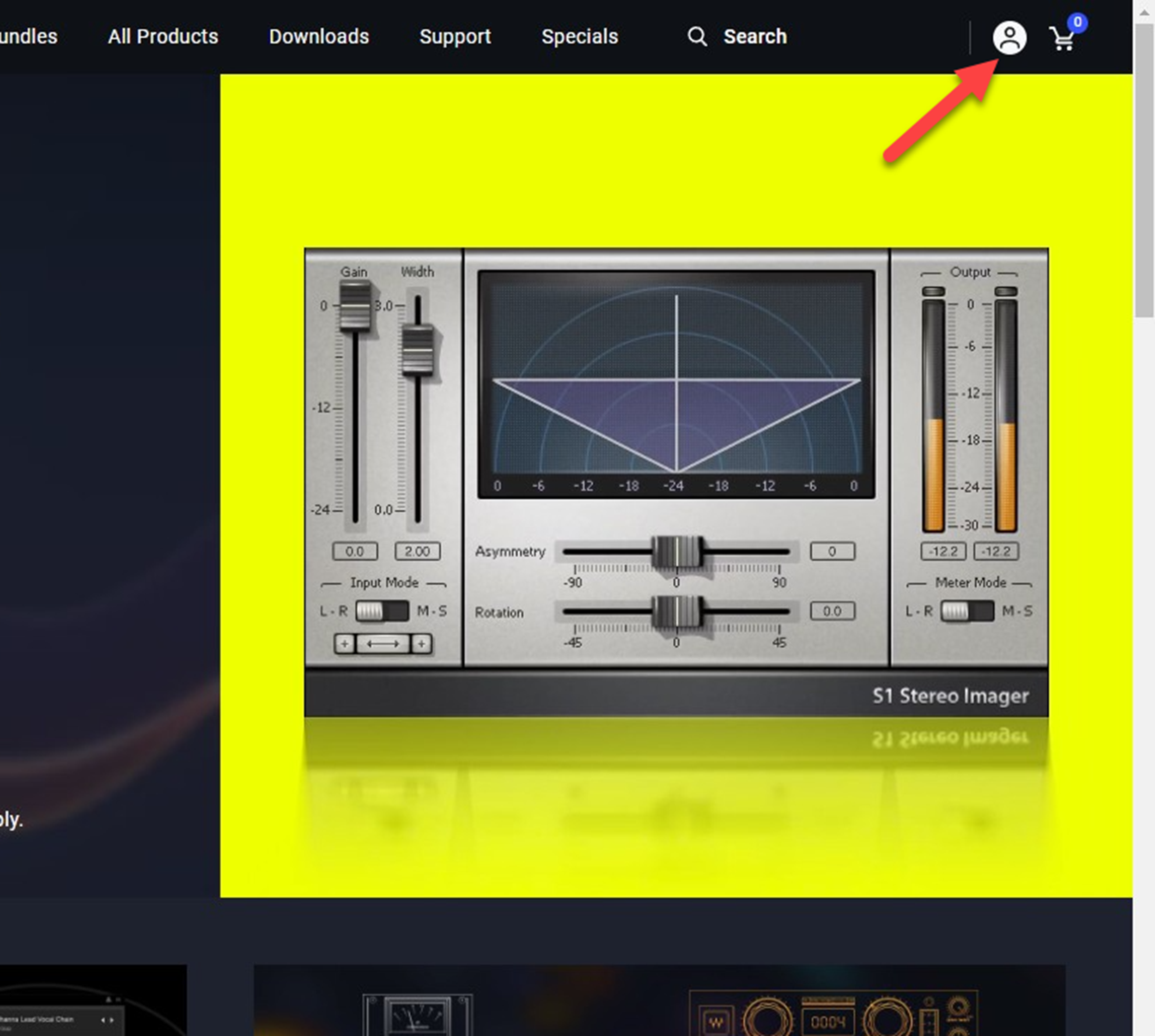Click the left output clip indicator
Viewport: 1155px width, 1036px height.
click(933, 291)
